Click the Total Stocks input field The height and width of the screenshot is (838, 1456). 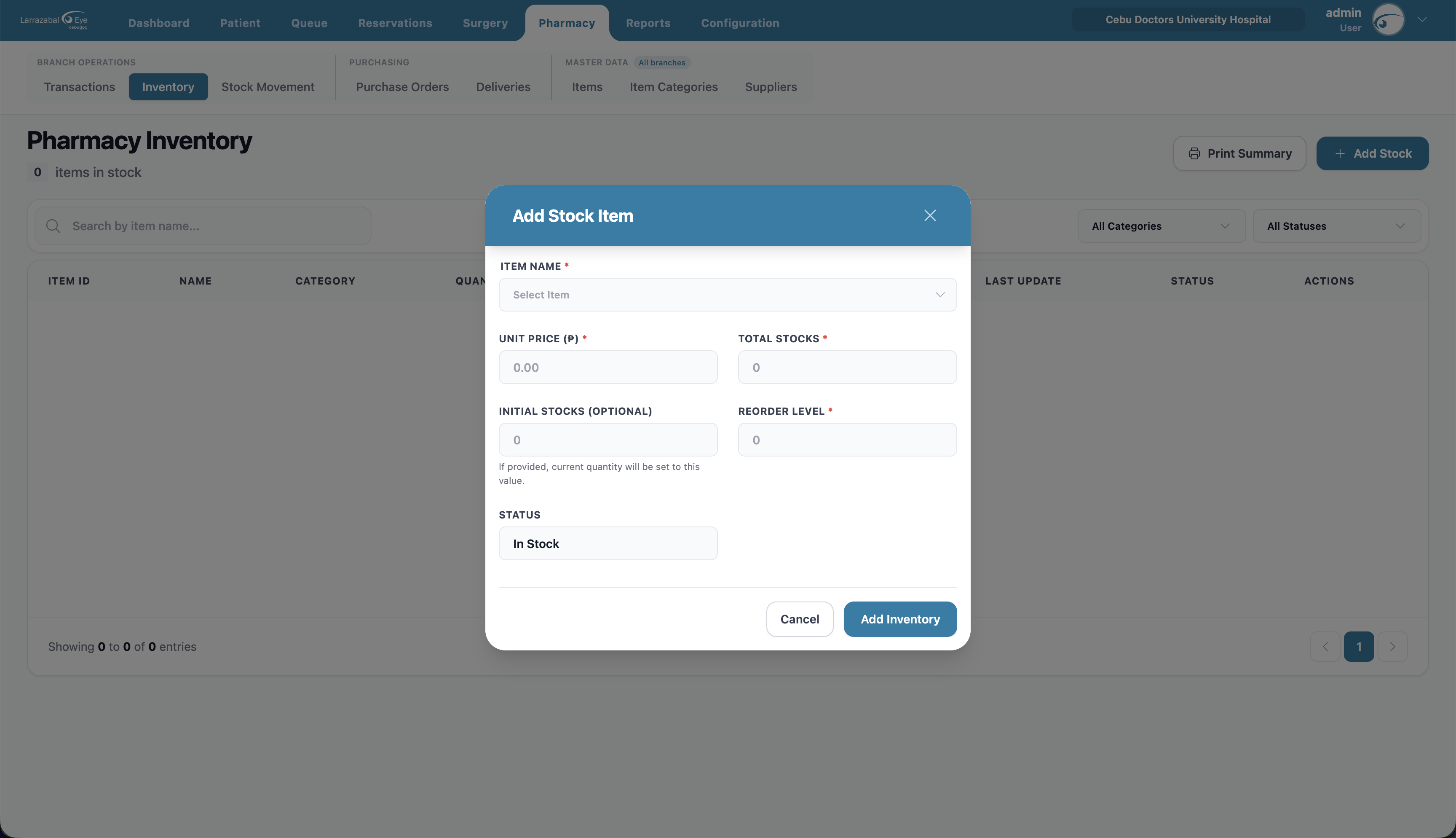point(847,367)
